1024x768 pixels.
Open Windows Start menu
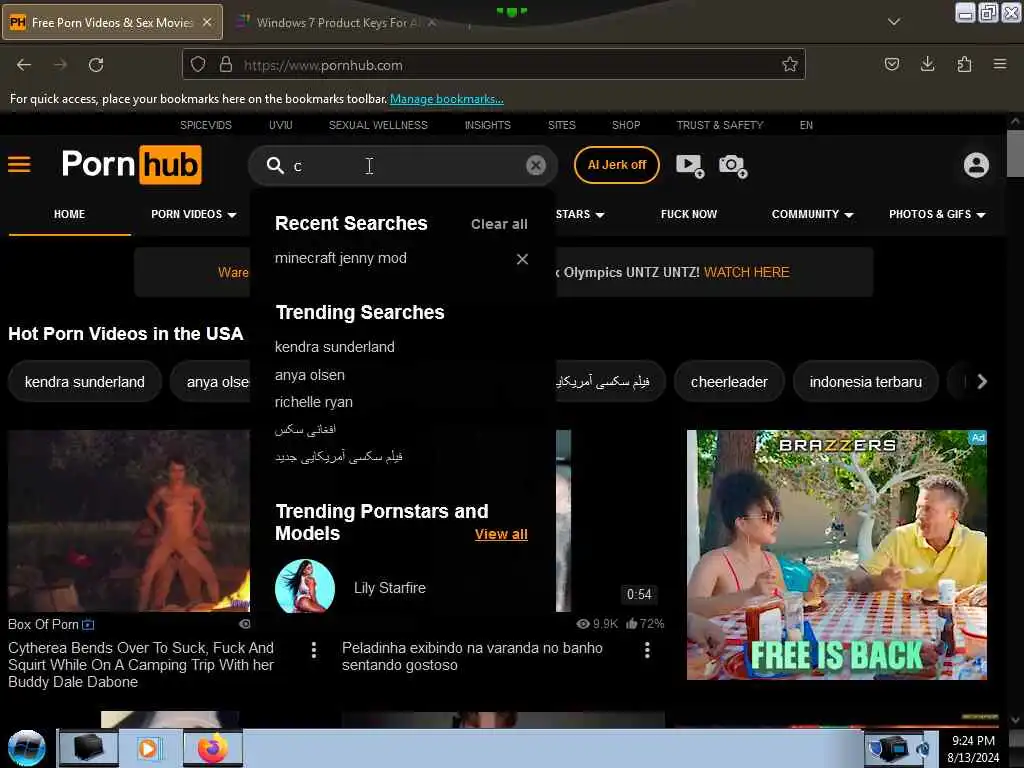[27, 748]
